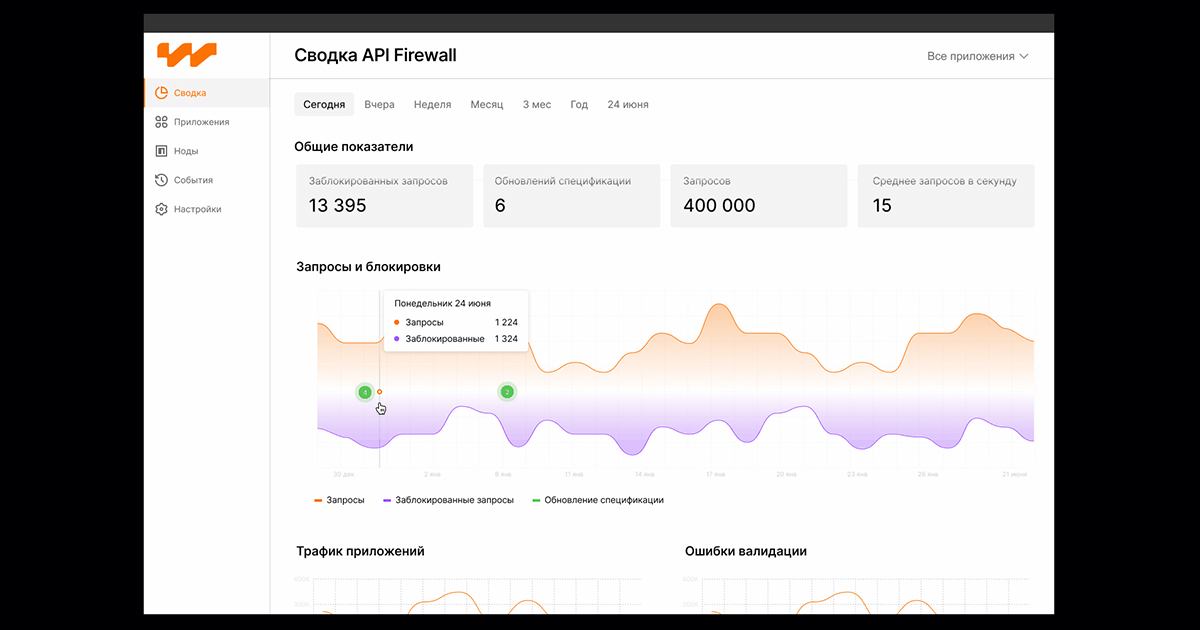Open the Все приложения dropdown
The image size is (1200, 630).
pos(978,56)
